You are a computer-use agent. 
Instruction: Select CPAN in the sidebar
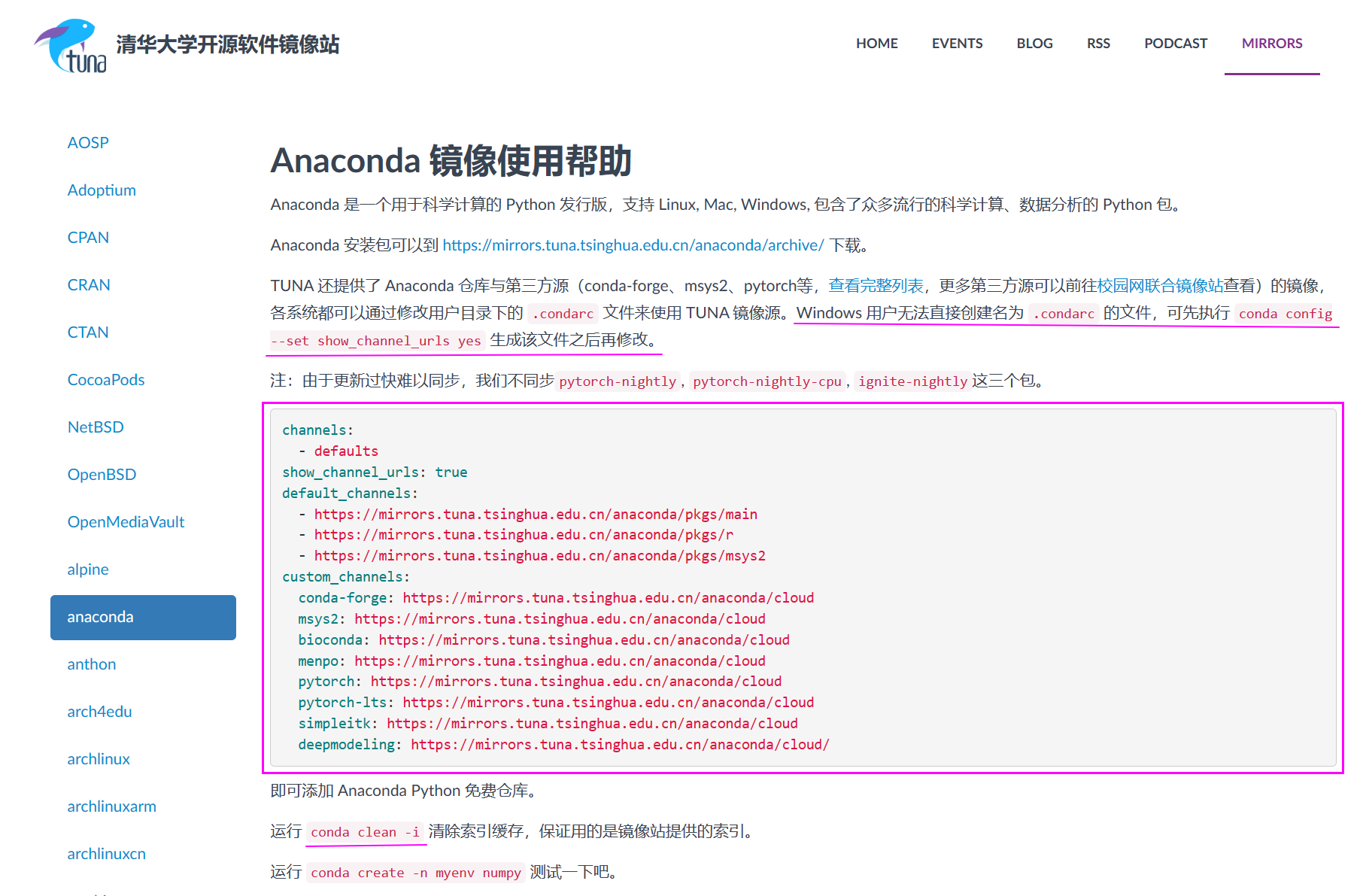(x=88, y=238)
